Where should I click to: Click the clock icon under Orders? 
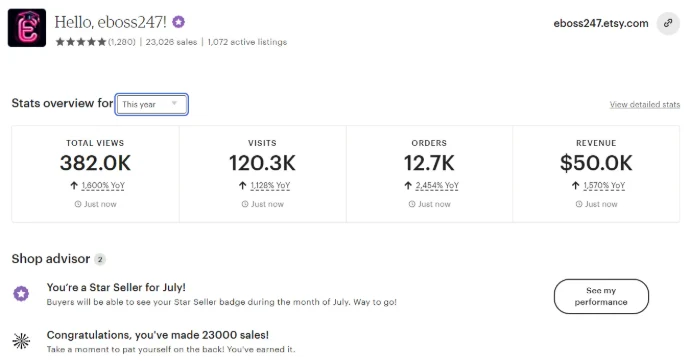click(x=412, y=204)
